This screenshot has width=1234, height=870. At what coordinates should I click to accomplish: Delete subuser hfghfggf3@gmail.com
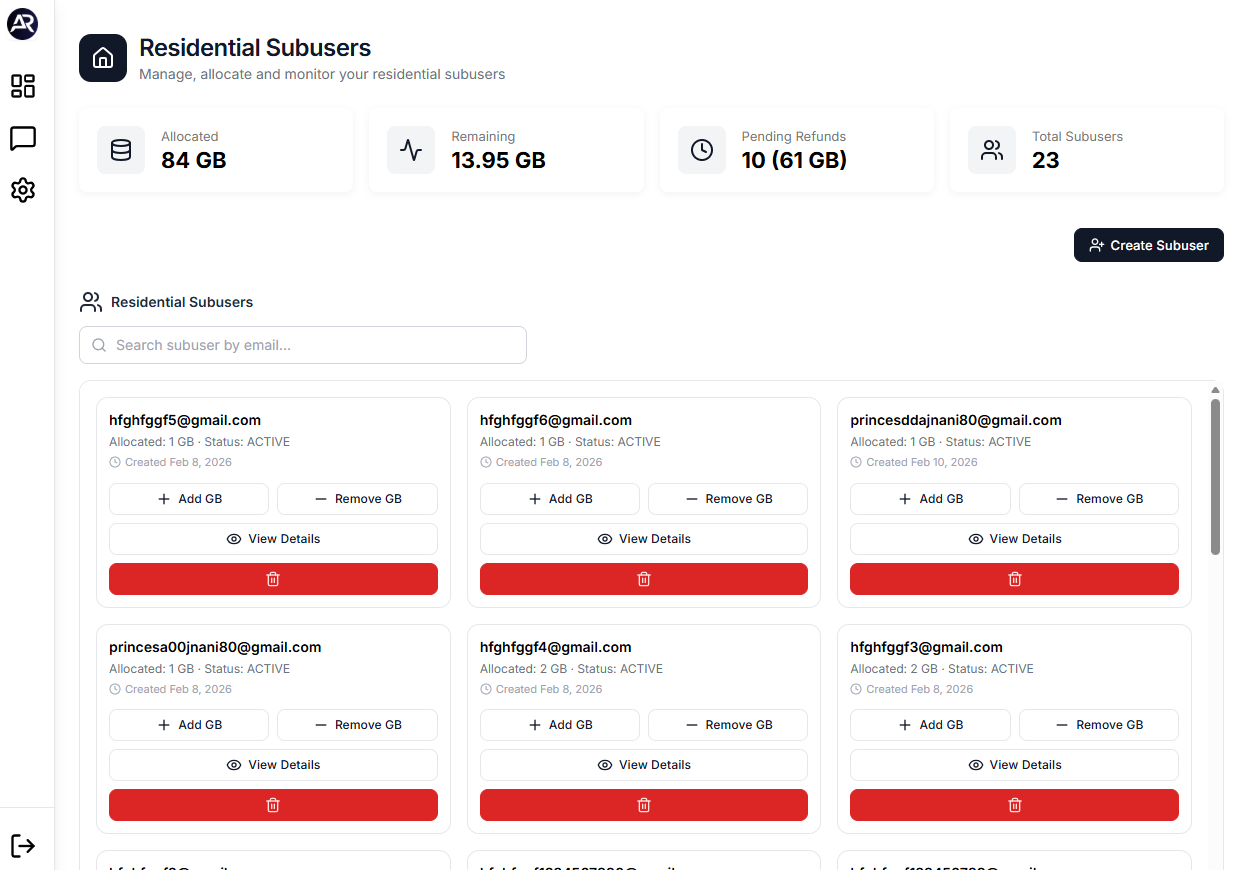[x=1014, y=805]
